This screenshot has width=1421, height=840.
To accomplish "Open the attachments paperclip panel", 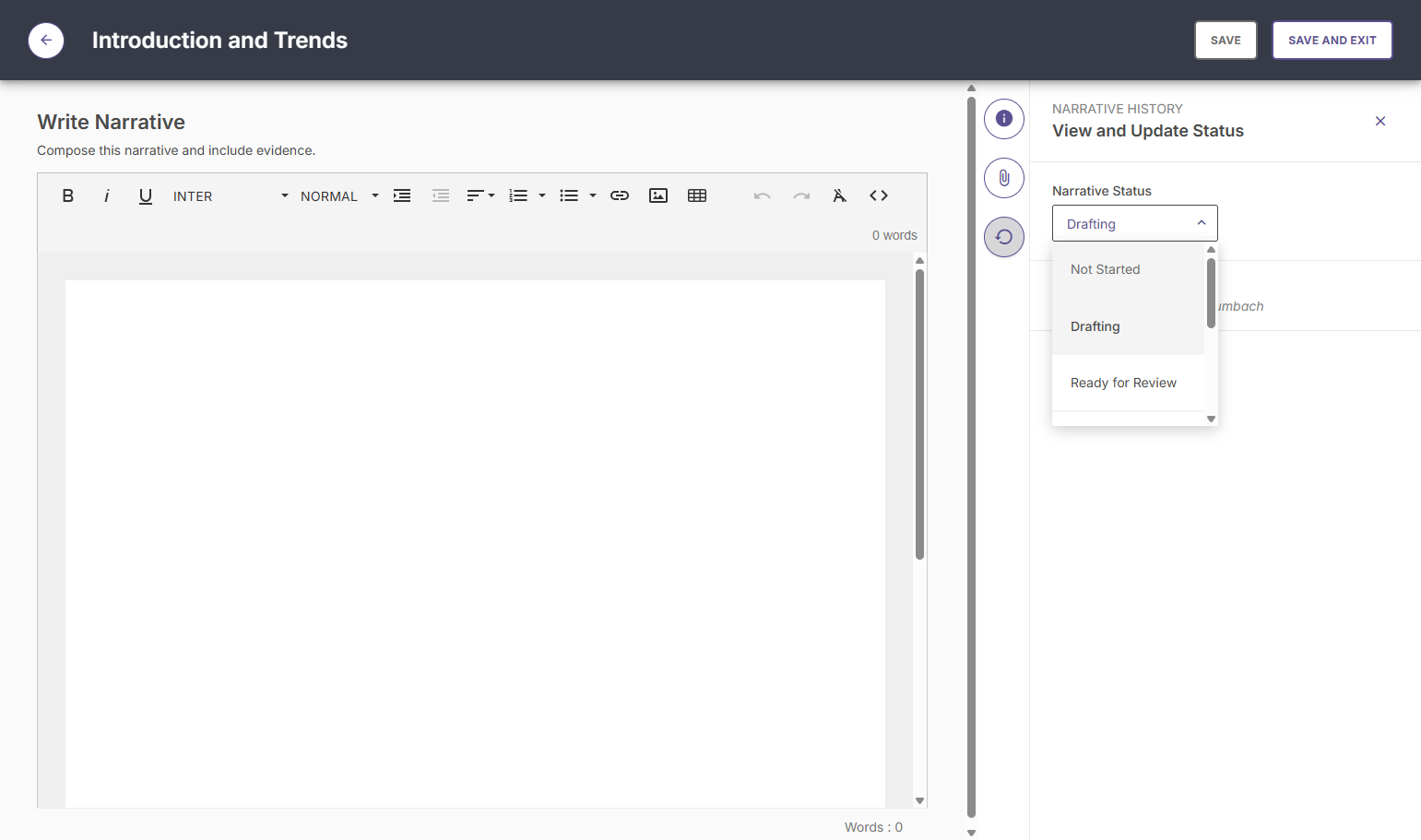I will pos(1004,178).
